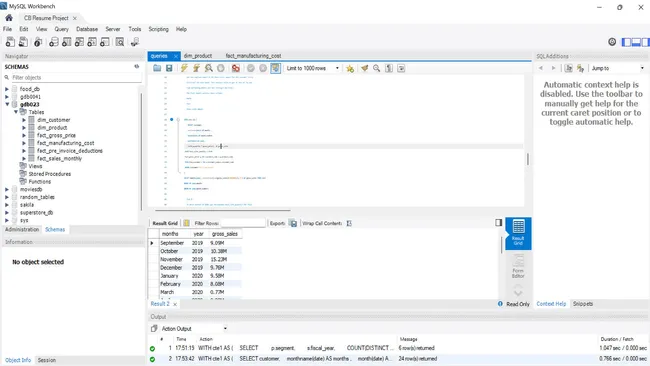The height and width of the screenshot is (366, 650).
Task: Go to the home screen tab
Action: click(x=9, y=18)
